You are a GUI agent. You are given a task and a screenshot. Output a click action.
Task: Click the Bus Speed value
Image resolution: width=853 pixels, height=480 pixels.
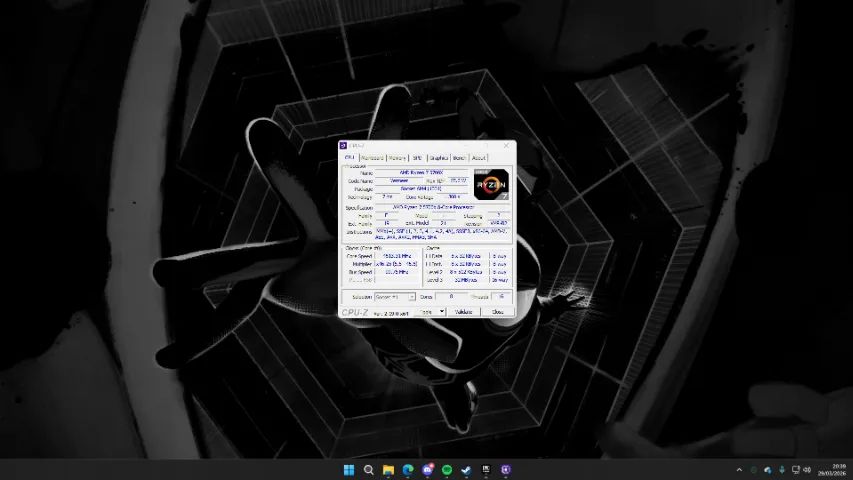click(x=397, y=272)
